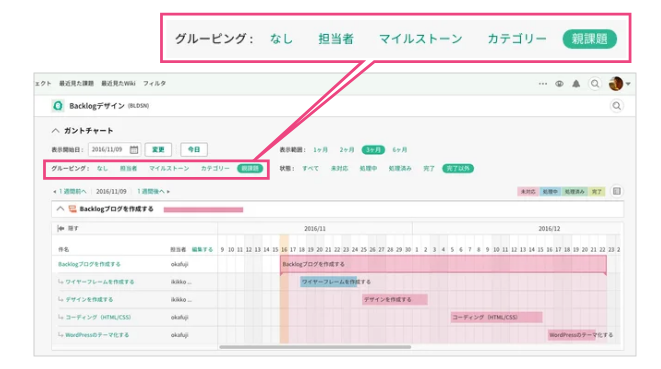Image resolution: width=661 pixels, height=369 pixels.
Task: Select grouping 親課題 pill in the Gantt panel
Action: [250, 168]
